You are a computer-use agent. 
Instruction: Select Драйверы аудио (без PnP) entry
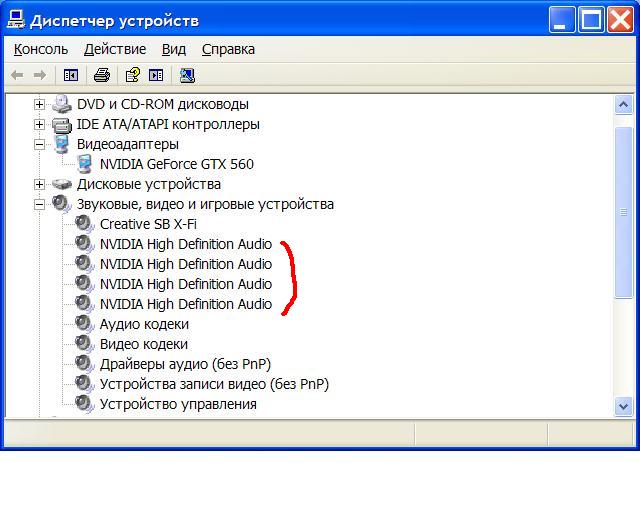click(185, 364)
